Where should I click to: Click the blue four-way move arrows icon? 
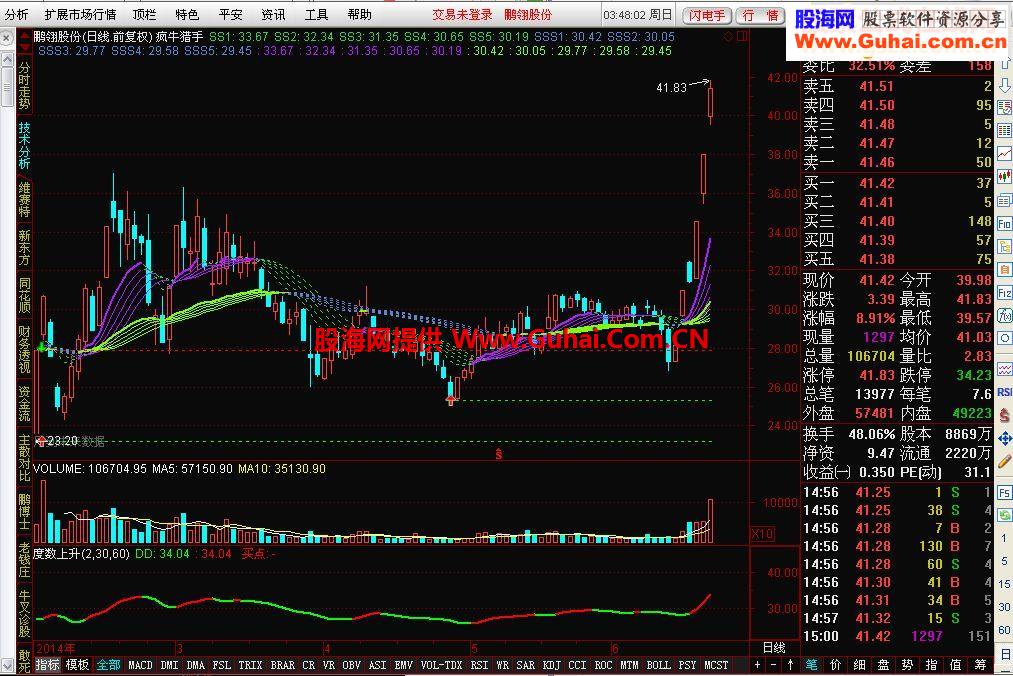(1005, 439)
